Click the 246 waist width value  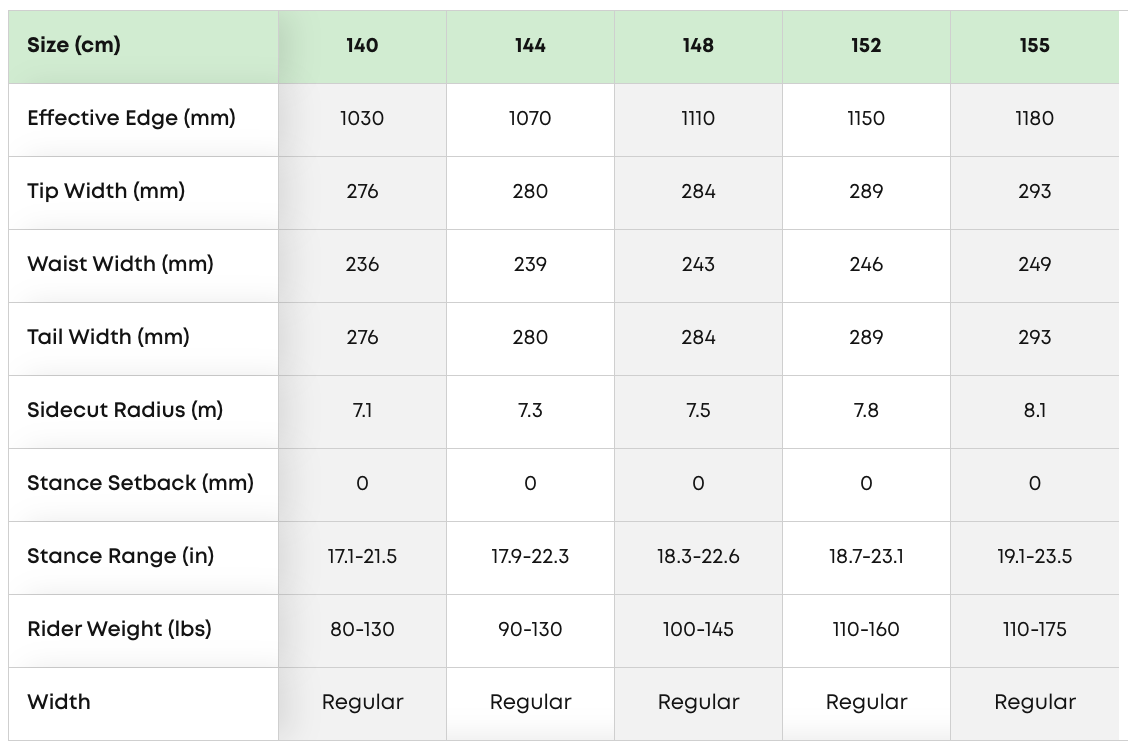coord(866,265)
